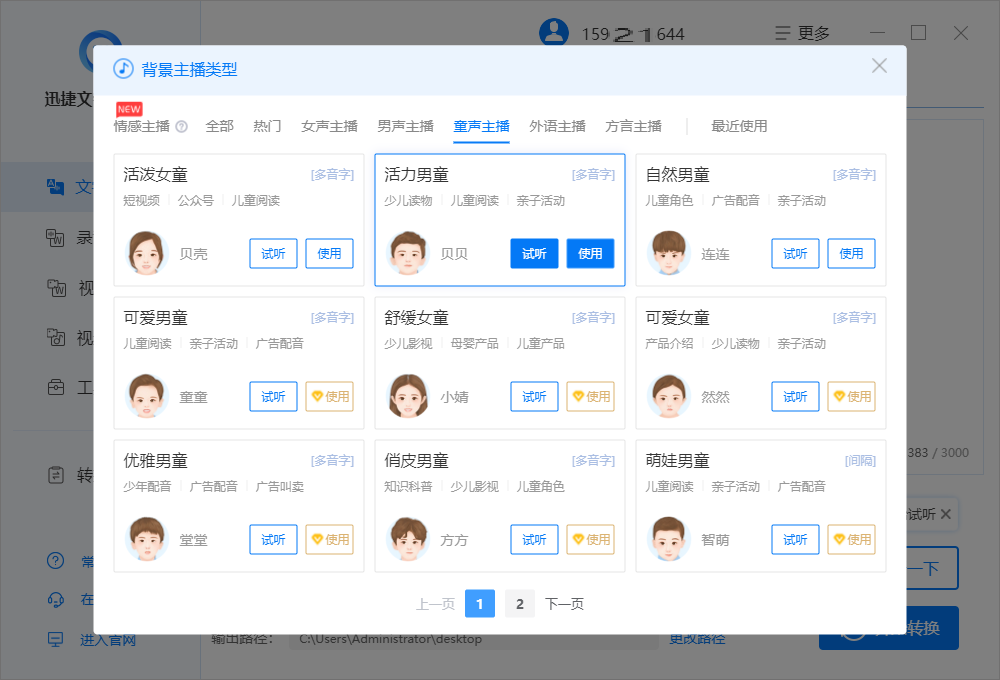Preview 活力男童 with the 试听 button
Viewport: 1000px width, 680px height.
pos(534,254)
